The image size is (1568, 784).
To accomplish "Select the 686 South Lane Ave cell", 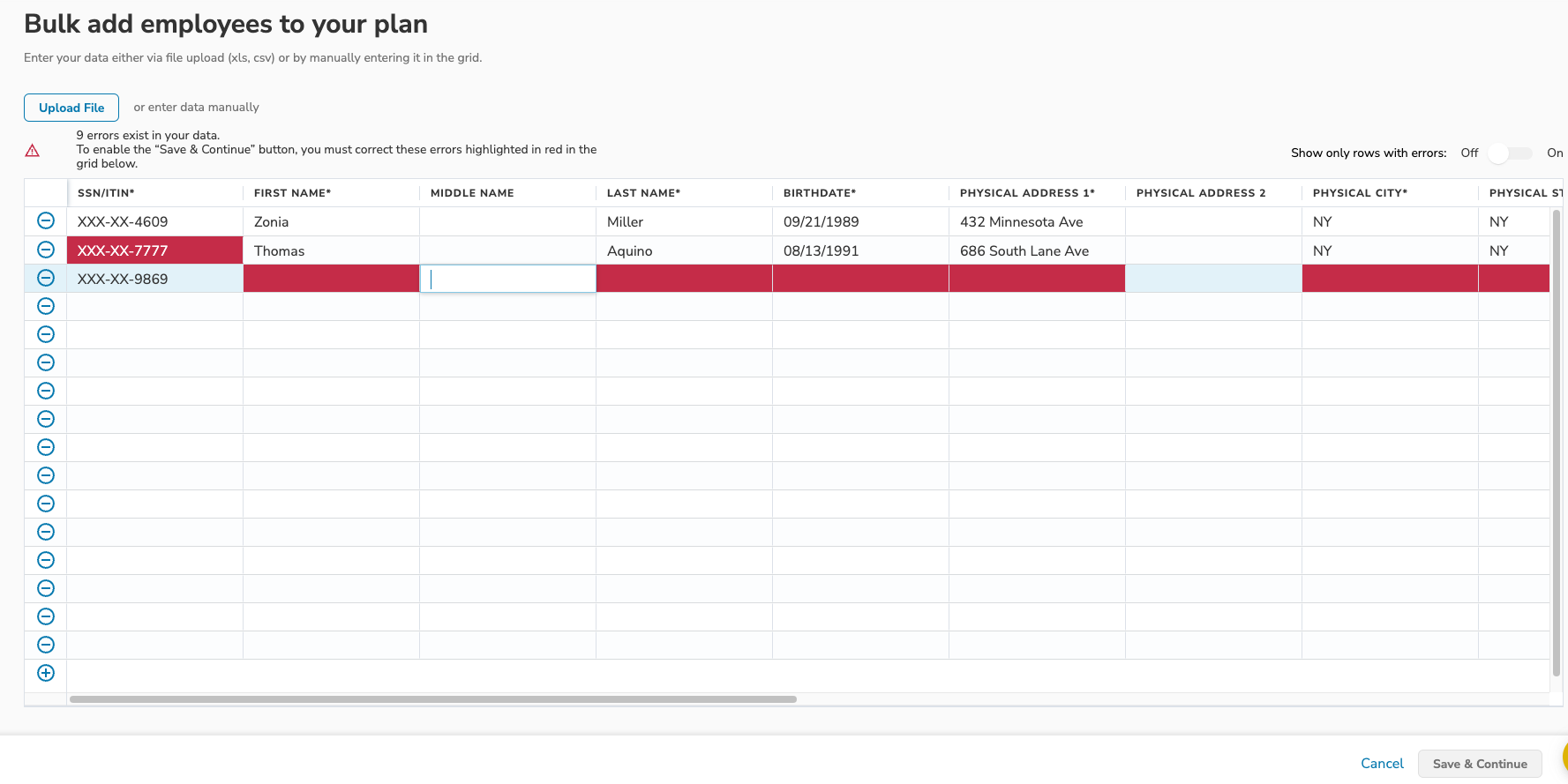I will (1036, 250).
